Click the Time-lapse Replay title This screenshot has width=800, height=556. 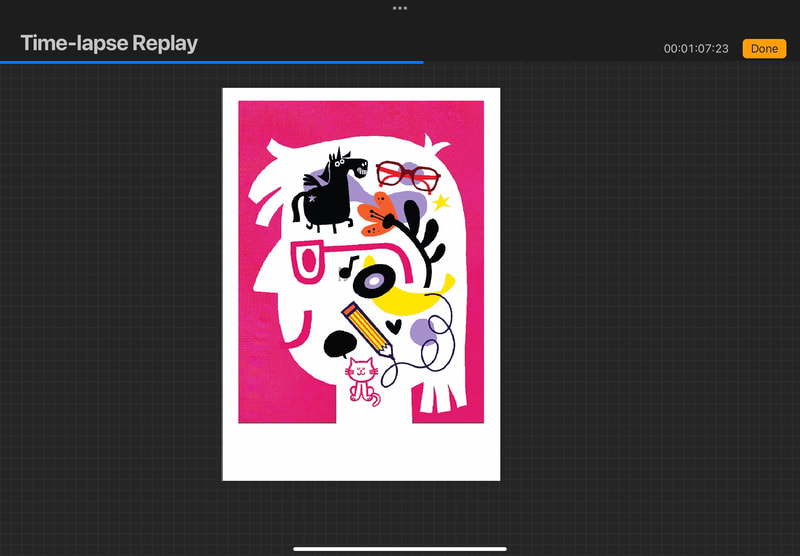coord(109,44)
